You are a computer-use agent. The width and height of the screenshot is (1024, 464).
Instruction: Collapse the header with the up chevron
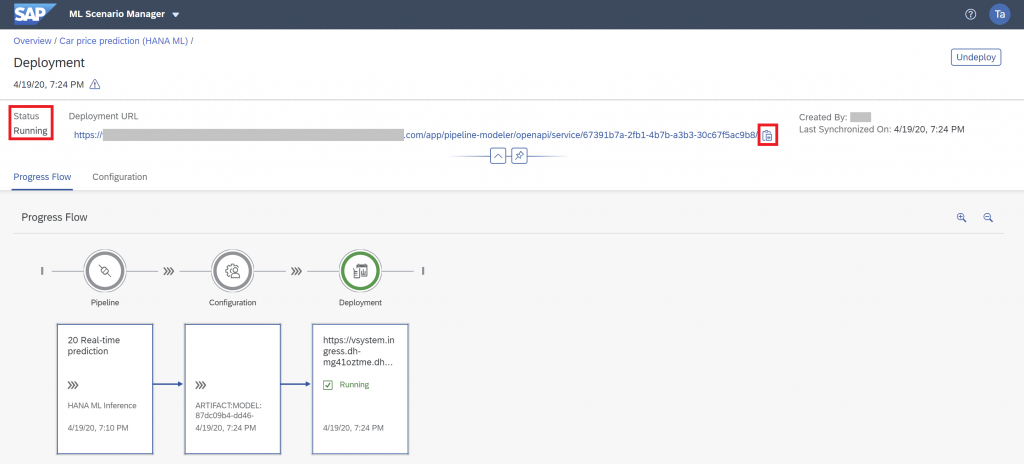(498, 156)
